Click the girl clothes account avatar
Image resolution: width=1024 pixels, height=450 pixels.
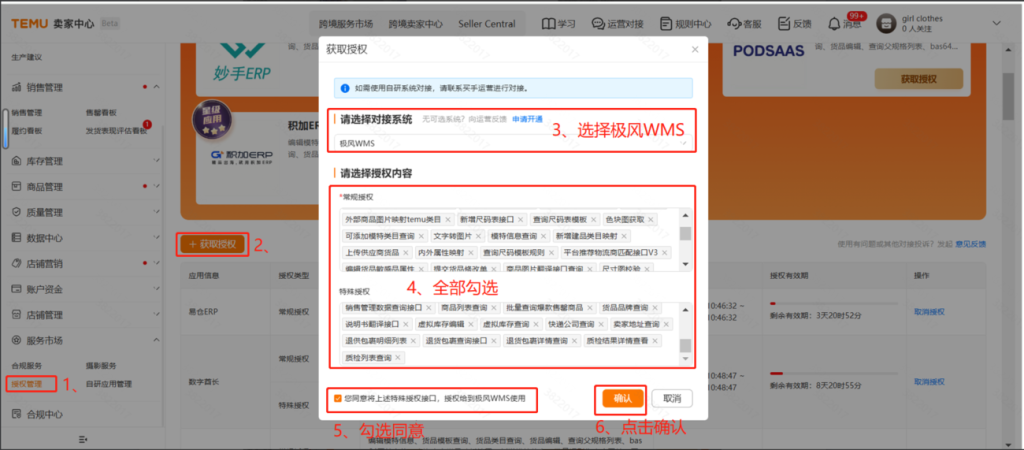pos(885,23)
